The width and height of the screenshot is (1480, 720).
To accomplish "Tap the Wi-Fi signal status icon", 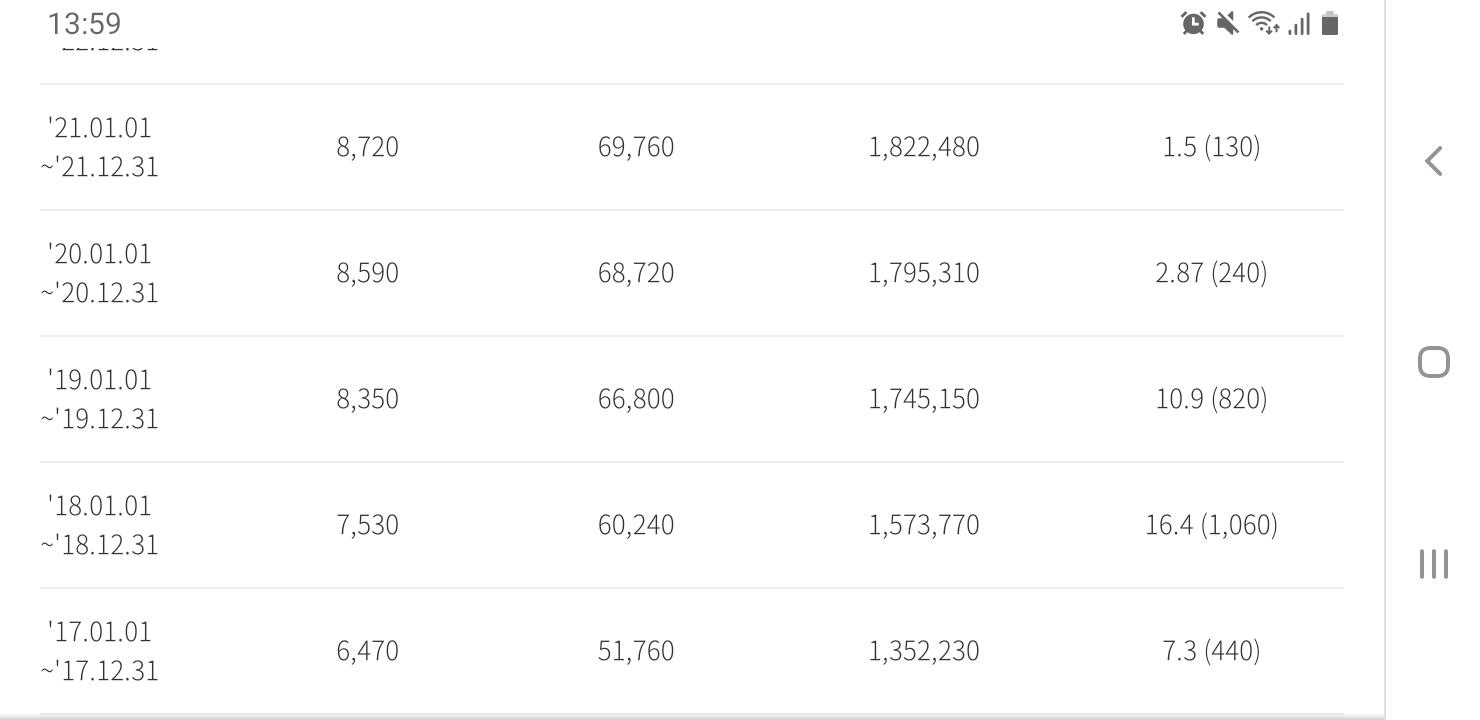I will pyautogui.click(x=1264, y=23).
